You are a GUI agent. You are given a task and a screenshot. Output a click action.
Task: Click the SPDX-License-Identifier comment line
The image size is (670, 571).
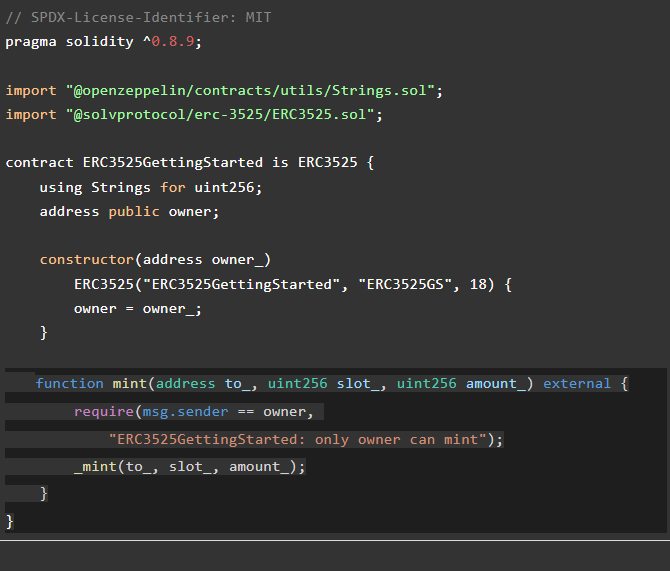point(138,18)
